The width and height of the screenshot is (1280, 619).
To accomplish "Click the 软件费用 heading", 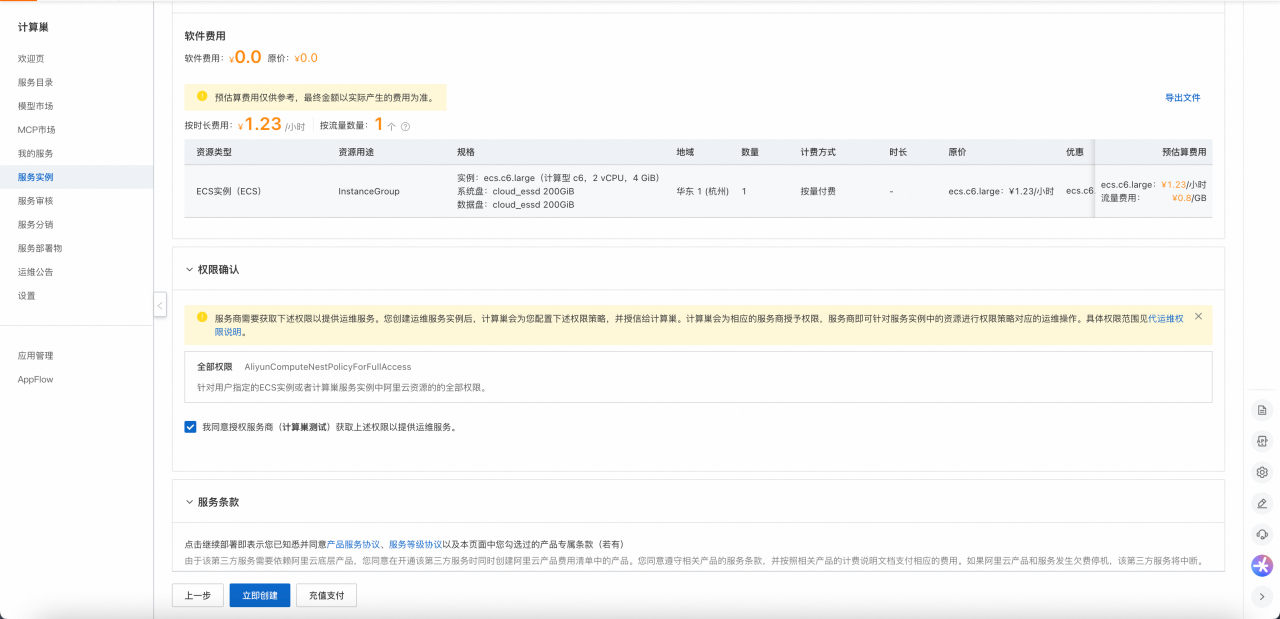I will pyautogui.click(x=205, y=36).
